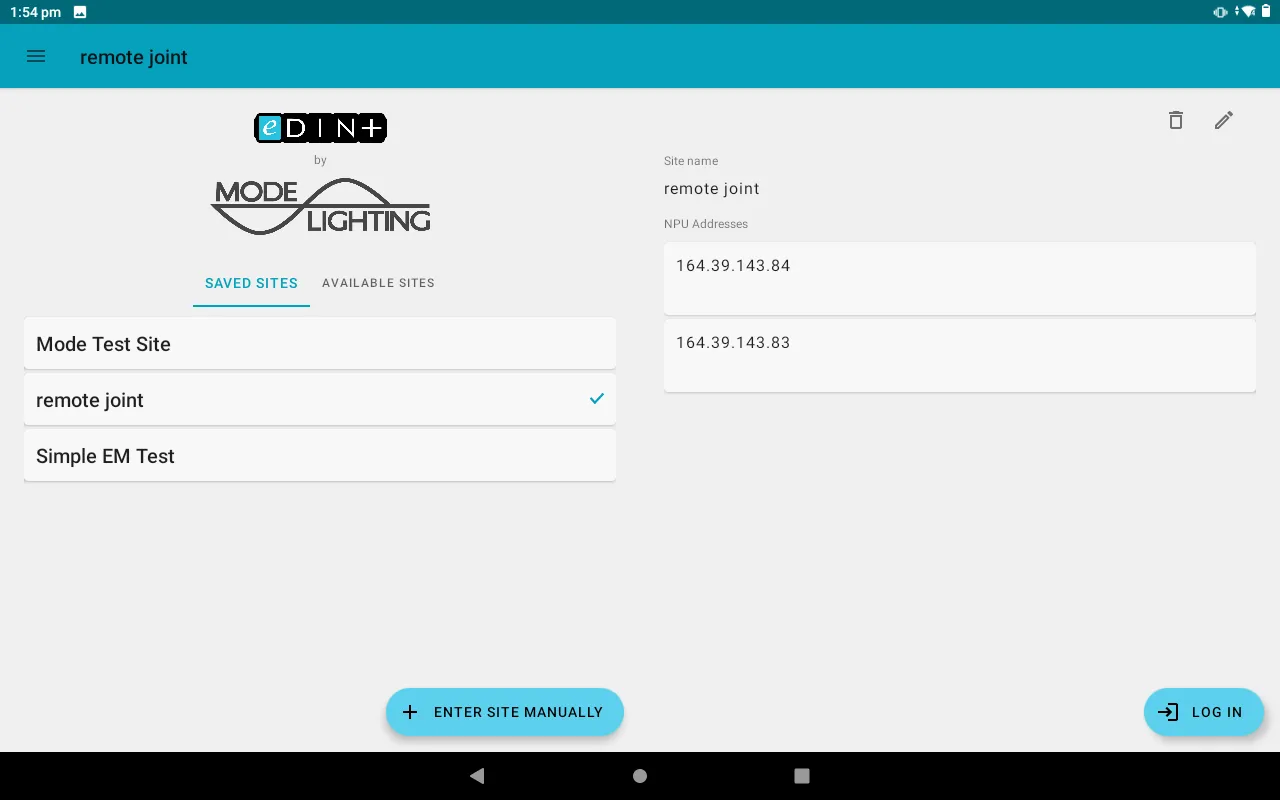Tap the Wi-Fi status icon
Image resolution: width=1280 pixels, height=800 pixels.
(x=1246, y=12)
